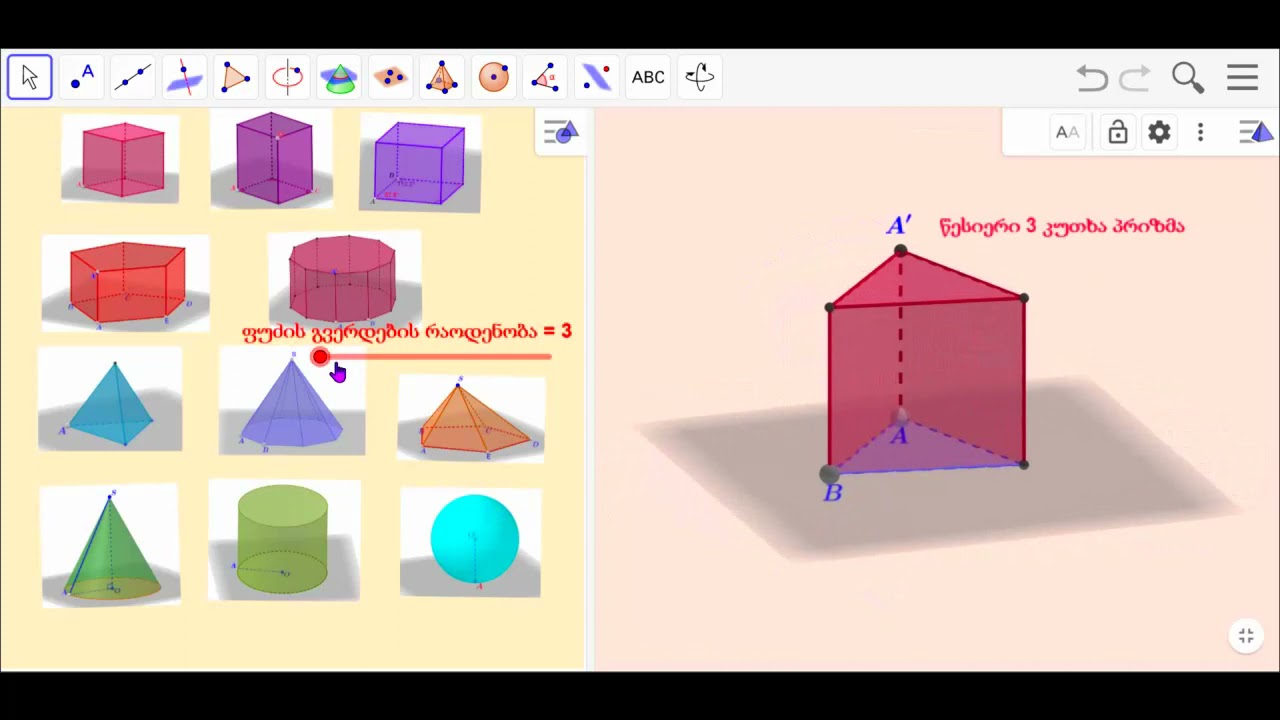
Task: Toggle the 3D view style bar
Action: click(x=1256, y=132)
